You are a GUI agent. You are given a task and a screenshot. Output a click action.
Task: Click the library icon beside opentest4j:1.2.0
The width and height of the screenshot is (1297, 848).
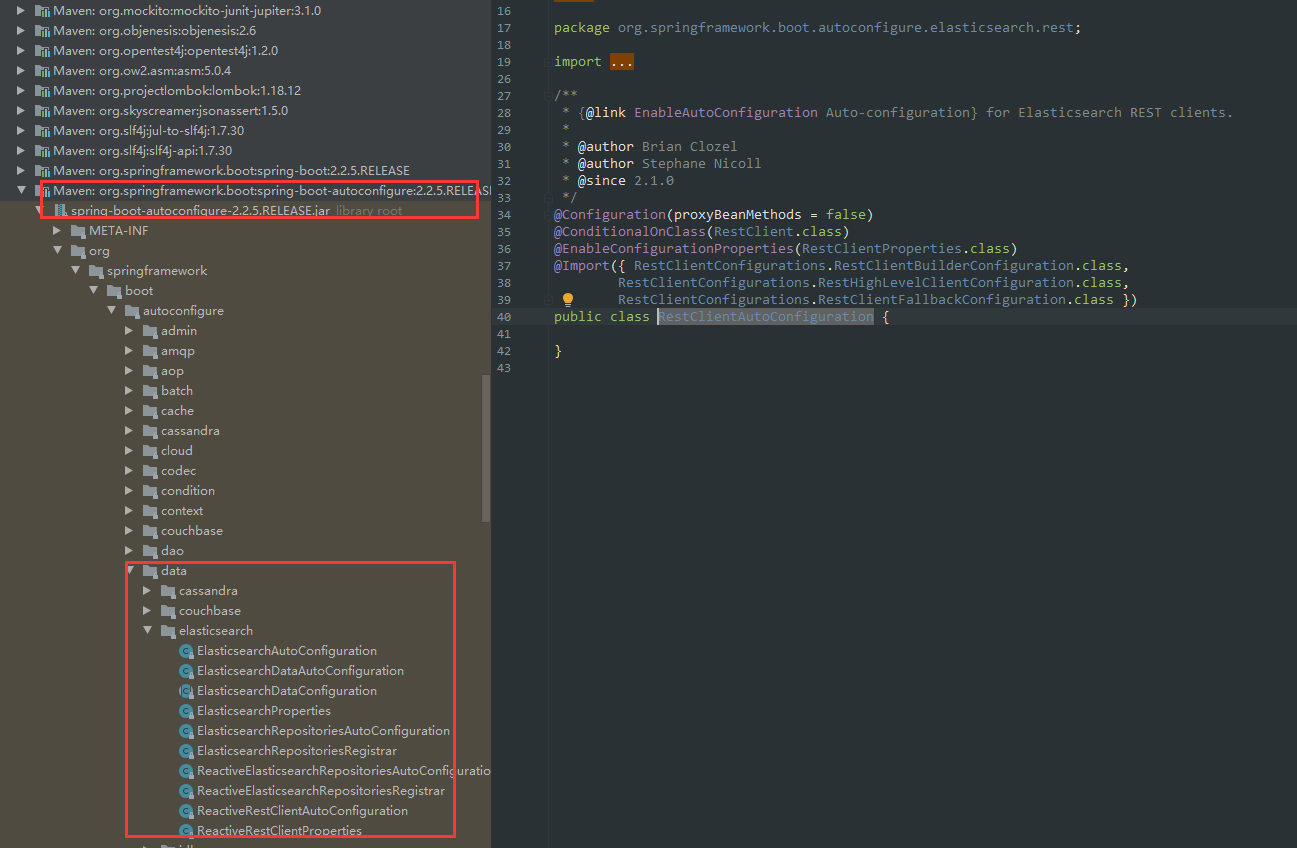(42, 51)
